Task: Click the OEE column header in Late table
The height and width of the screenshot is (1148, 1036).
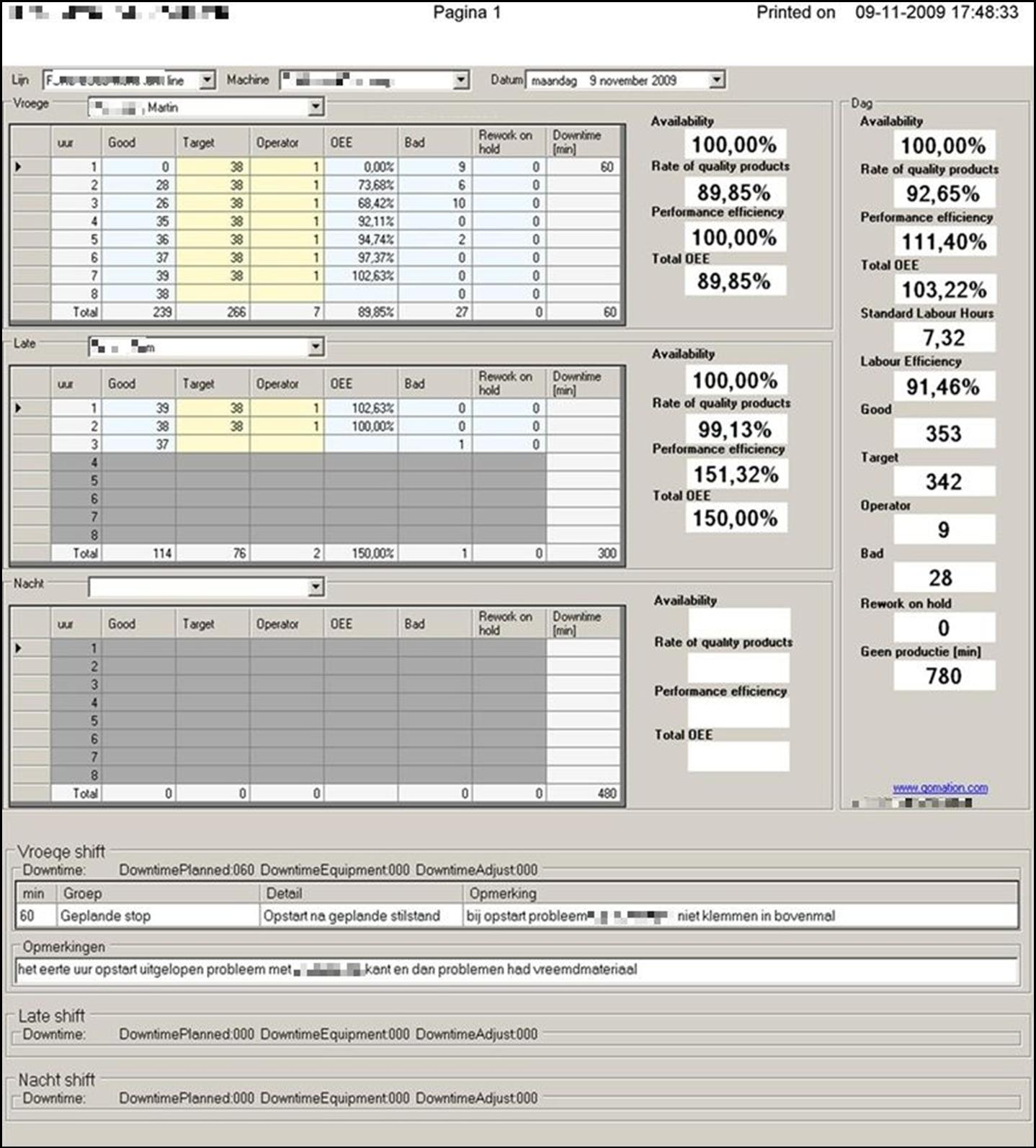Action: (x=360, y=384)
